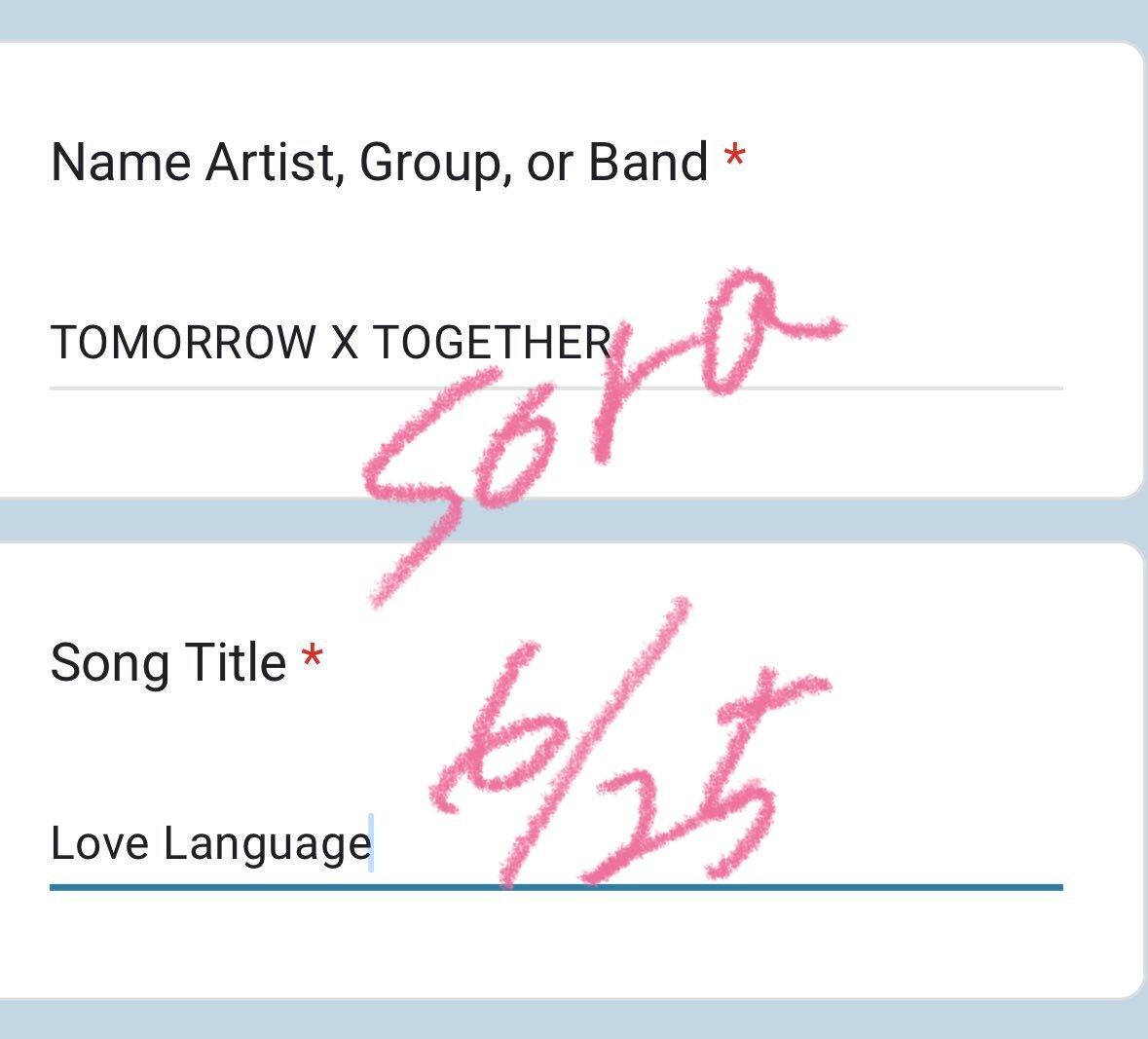
Task: Click the red asterisk beside Song Title
Action: click(313, 656)
